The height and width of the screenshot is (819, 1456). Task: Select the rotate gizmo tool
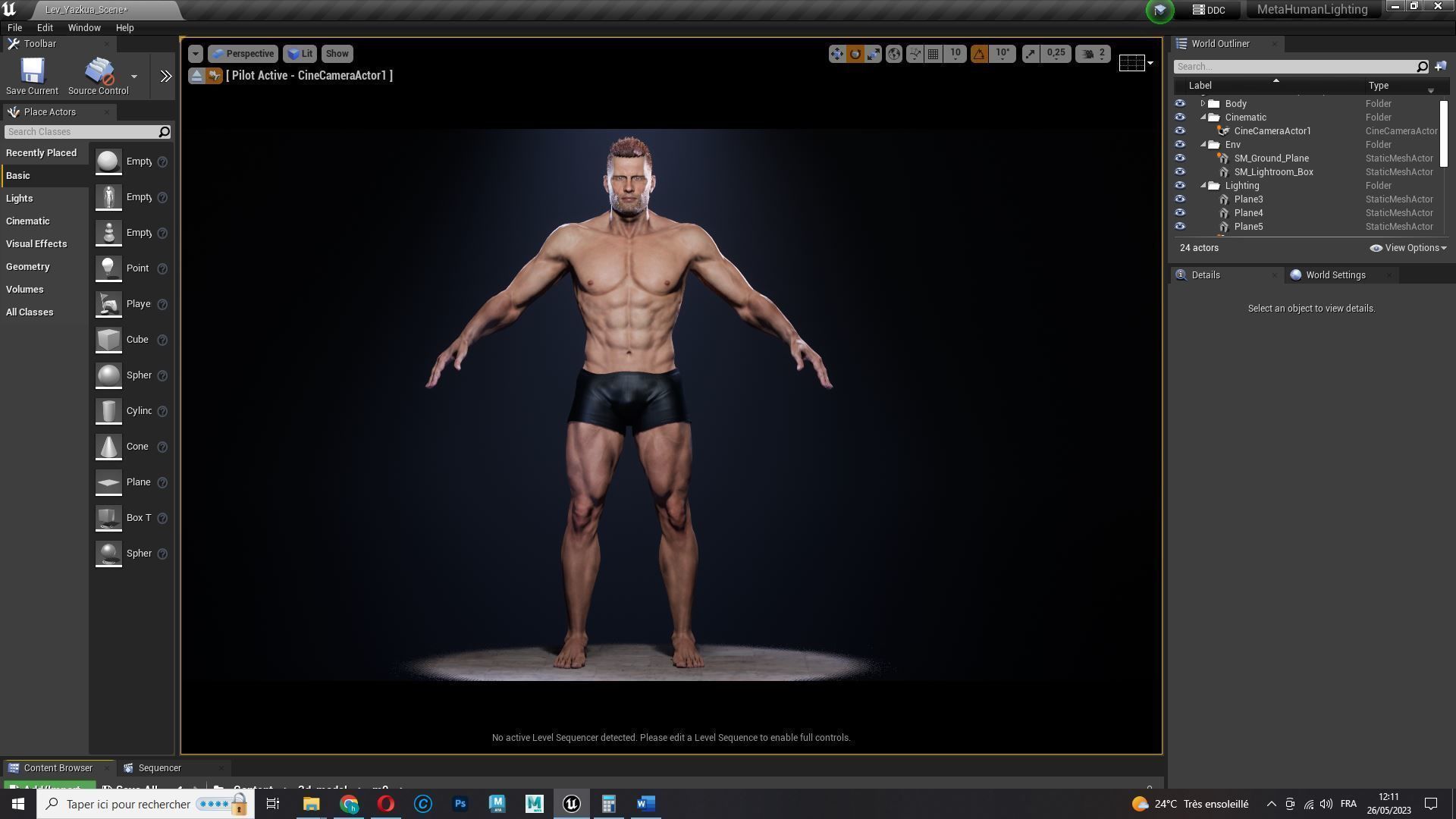click(855, 54)
